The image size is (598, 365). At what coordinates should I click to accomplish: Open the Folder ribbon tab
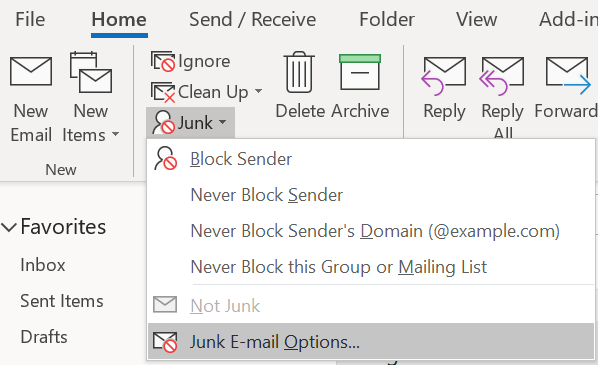(x=387, y=19)
